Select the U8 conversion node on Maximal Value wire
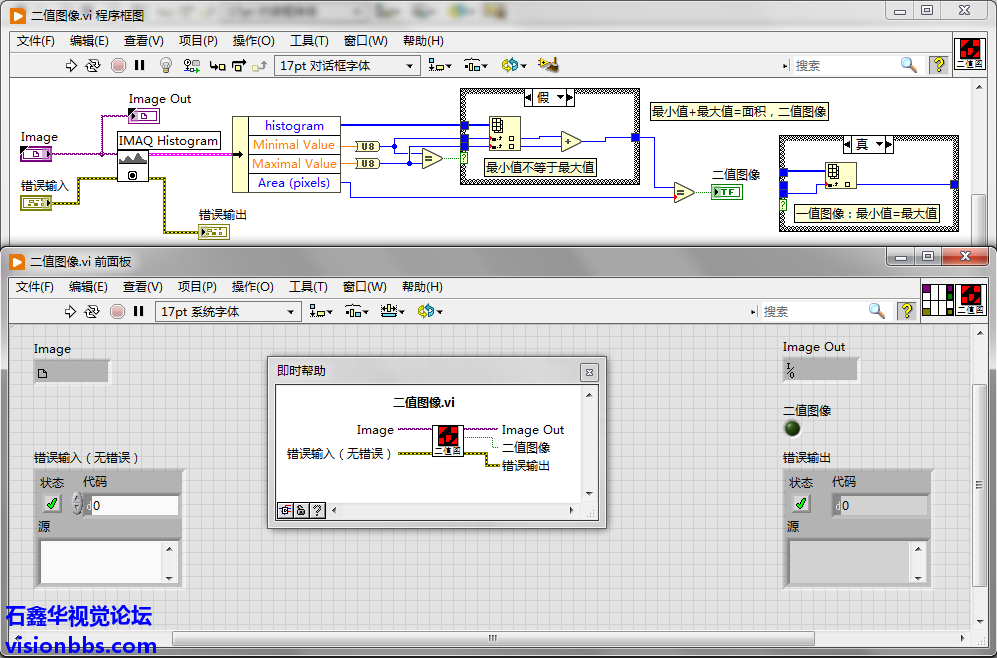Image resolution: width=997 pixels, height=658 pixels. (368, 163)
